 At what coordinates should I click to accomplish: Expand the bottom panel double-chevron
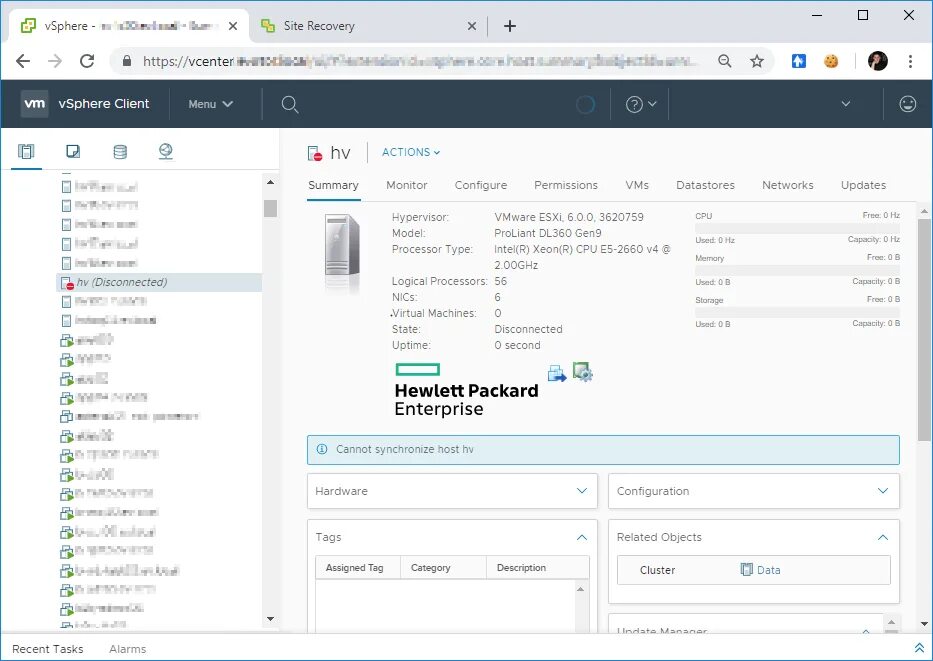coord(919,648)
